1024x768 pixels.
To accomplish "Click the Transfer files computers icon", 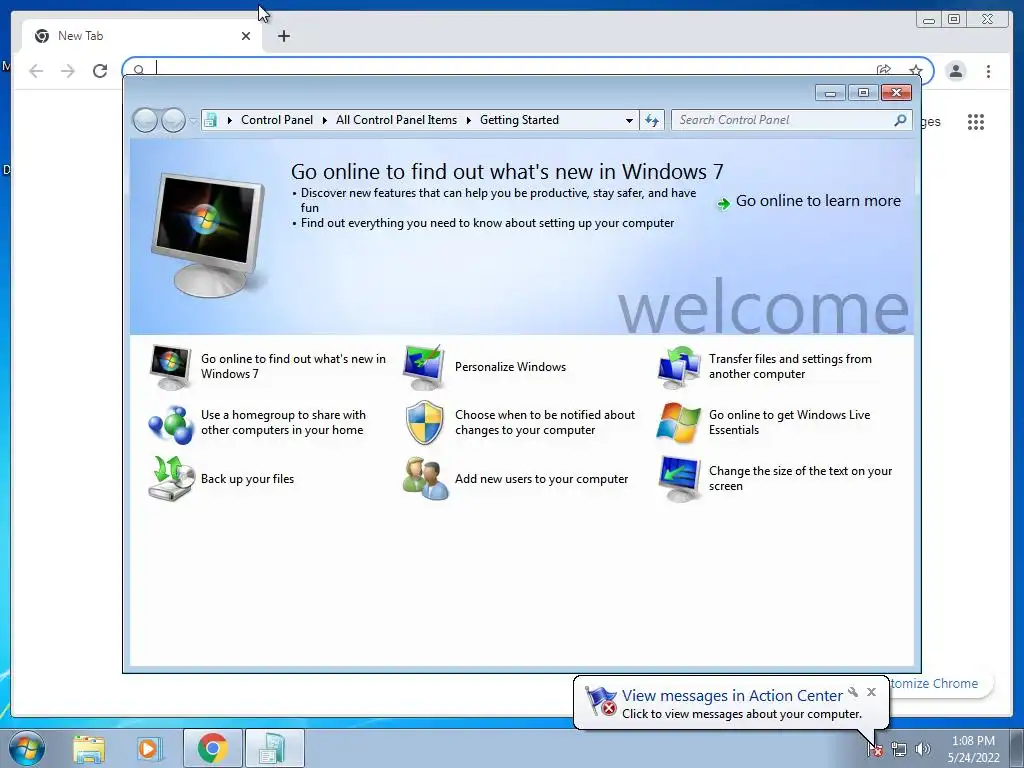I will coord(679,367).
